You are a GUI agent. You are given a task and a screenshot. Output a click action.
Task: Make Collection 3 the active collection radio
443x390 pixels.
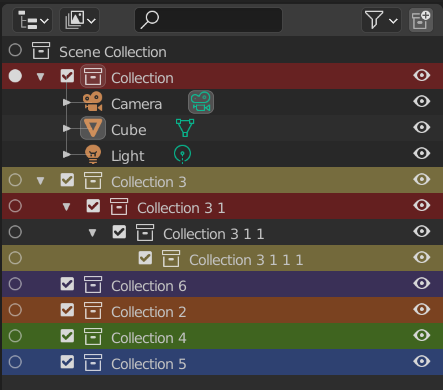[15, 180]
